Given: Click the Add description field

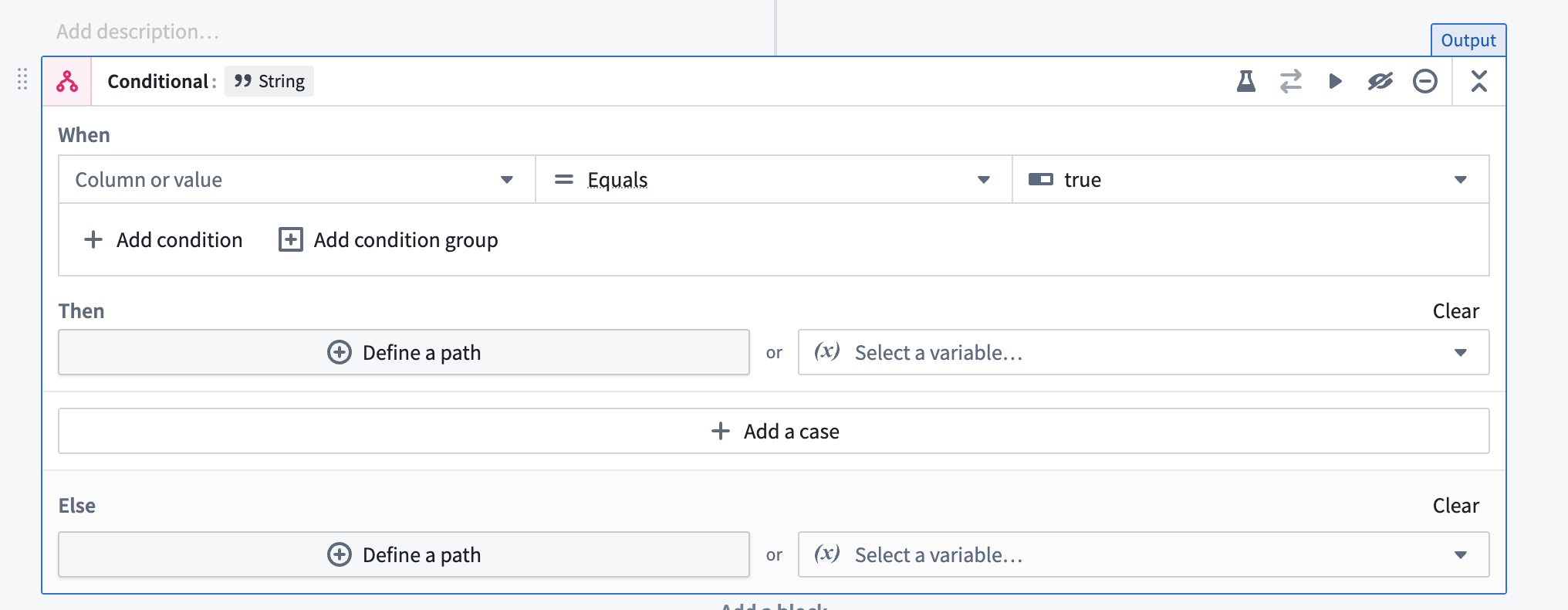Looking at the screenshot, I should pyautogui.click(x=138, y=32).
